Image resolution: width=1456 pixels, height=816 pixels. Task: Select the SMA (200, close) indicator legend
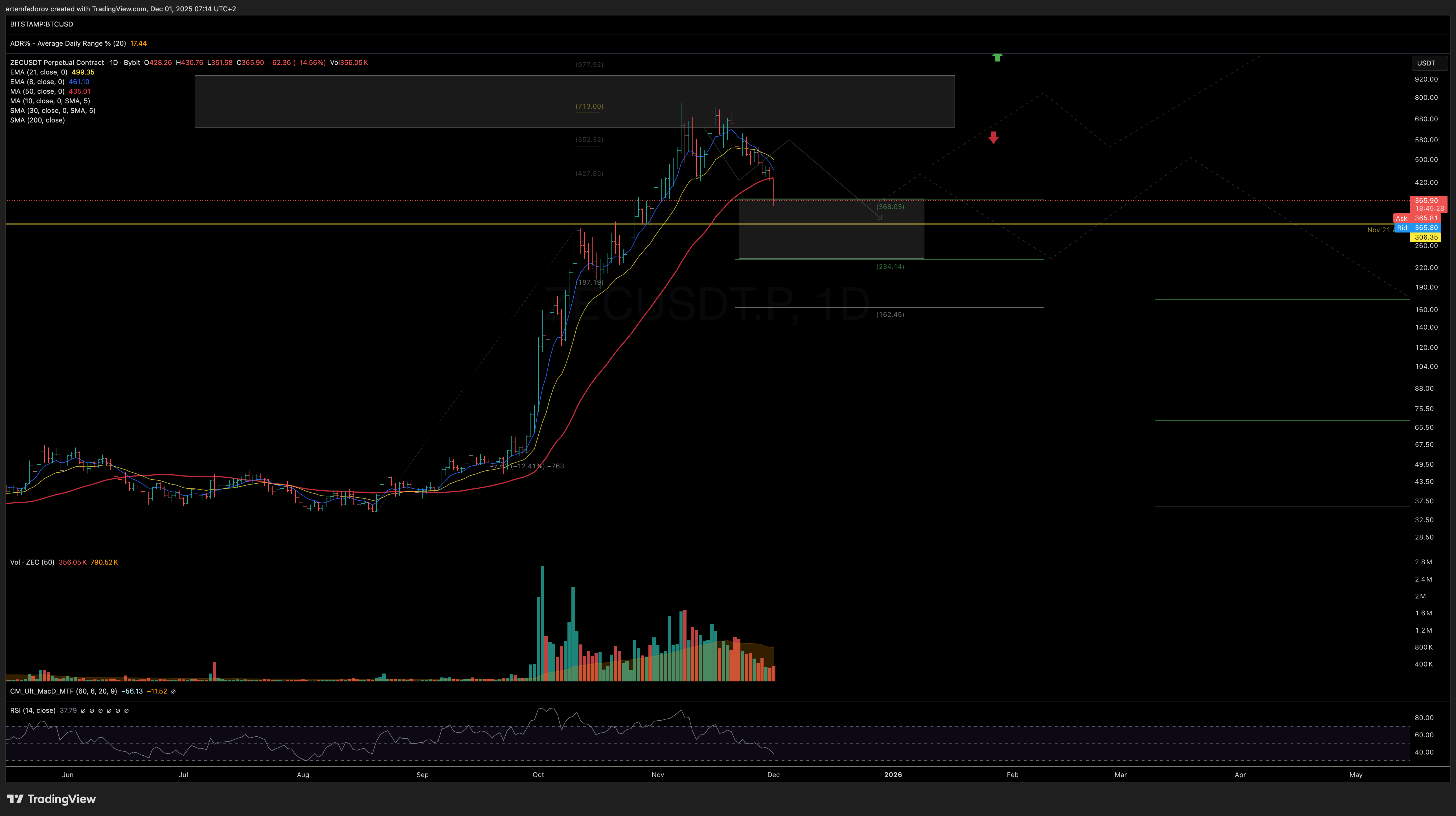tap(37, 120)
